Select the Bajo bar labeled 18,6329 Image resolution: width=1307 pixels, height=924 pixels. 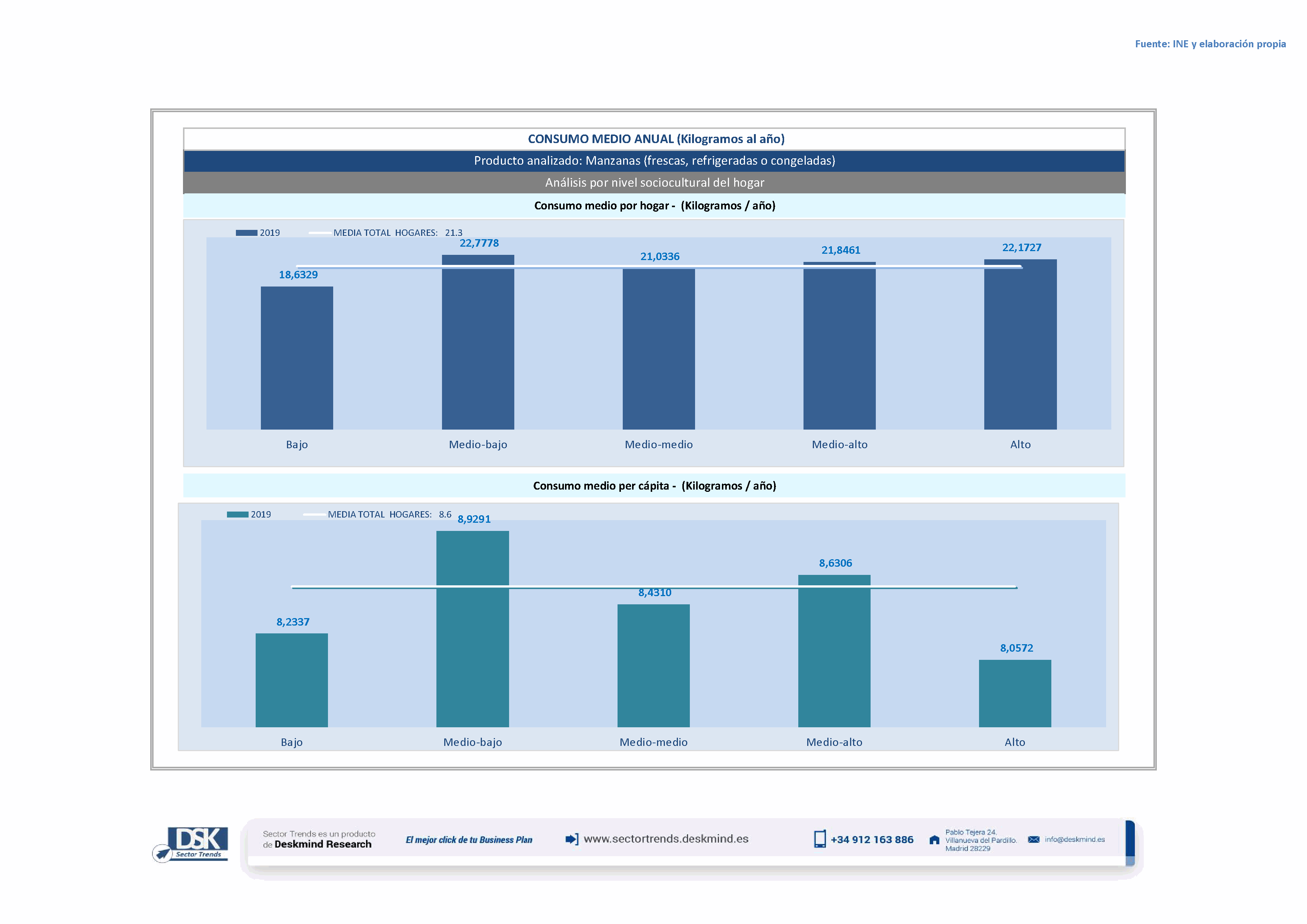pyautogui.click(x=297, y=357)
